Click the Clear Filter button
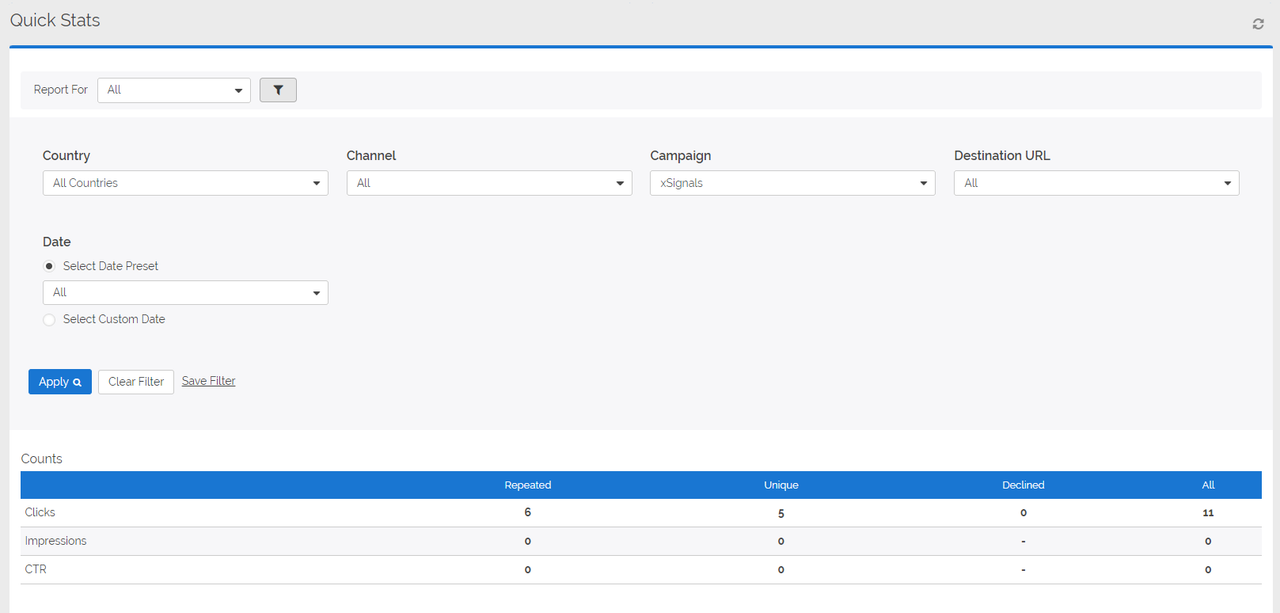Viewport: 1280px width, 613px height. (x=136, y=382)
